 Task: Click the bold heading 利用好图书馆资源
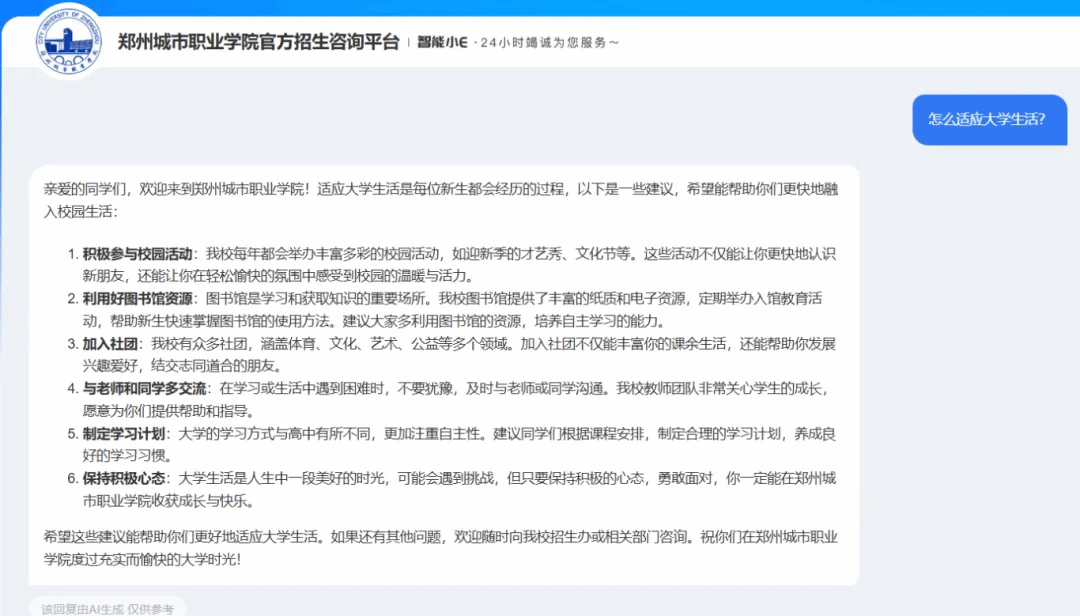click(137, 299)
